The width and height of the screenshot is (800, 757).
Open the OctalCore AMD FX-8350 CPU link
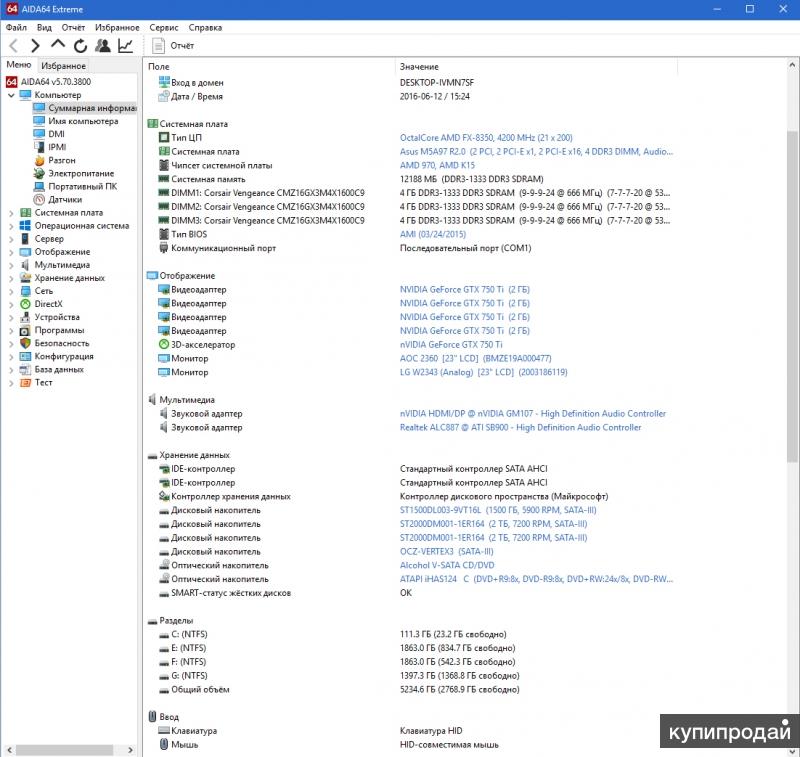pos(486,138)
